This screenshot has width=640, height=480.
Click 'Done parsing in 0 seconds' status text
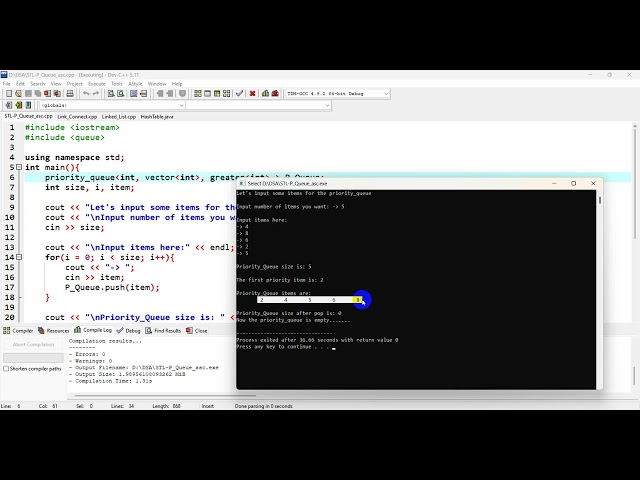(264, 406)
